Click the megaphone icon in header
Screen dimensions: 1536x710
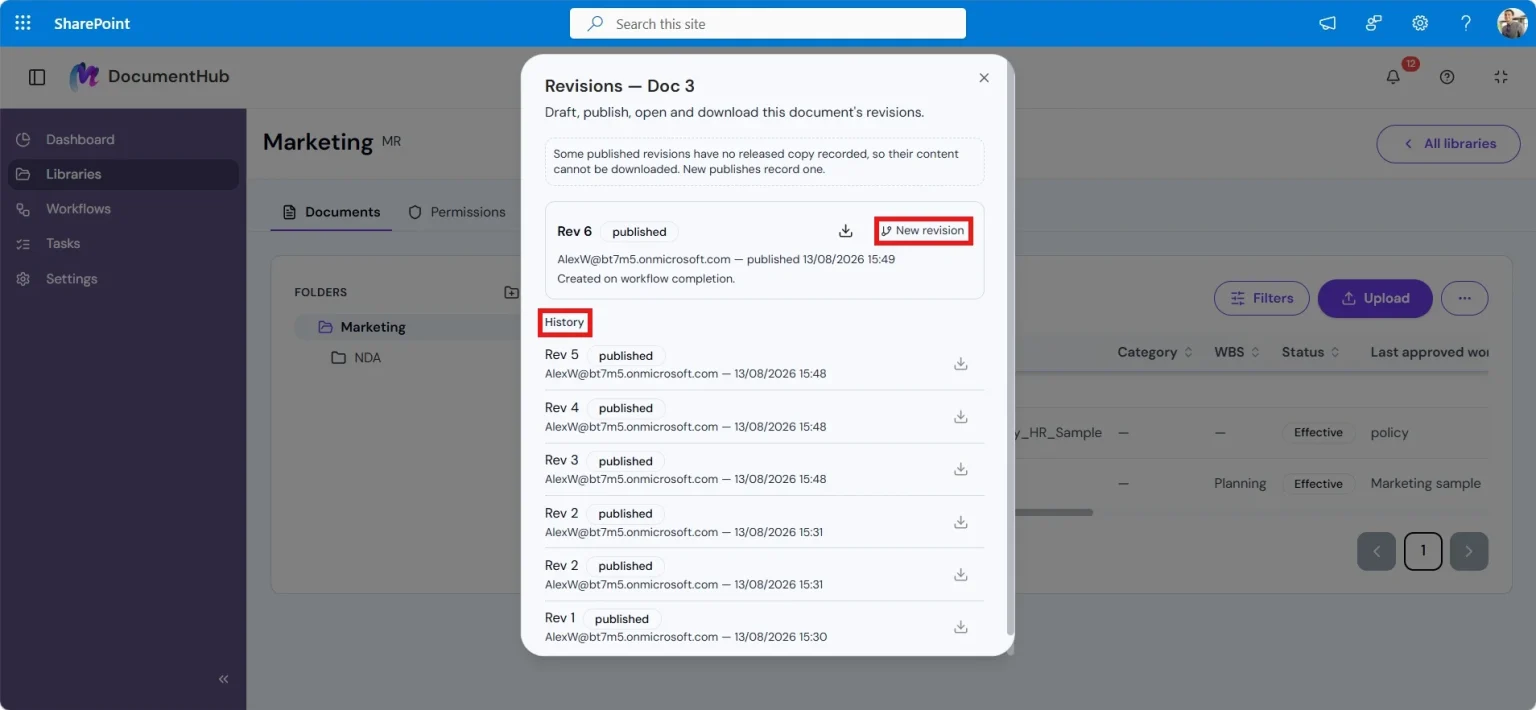1327,23
